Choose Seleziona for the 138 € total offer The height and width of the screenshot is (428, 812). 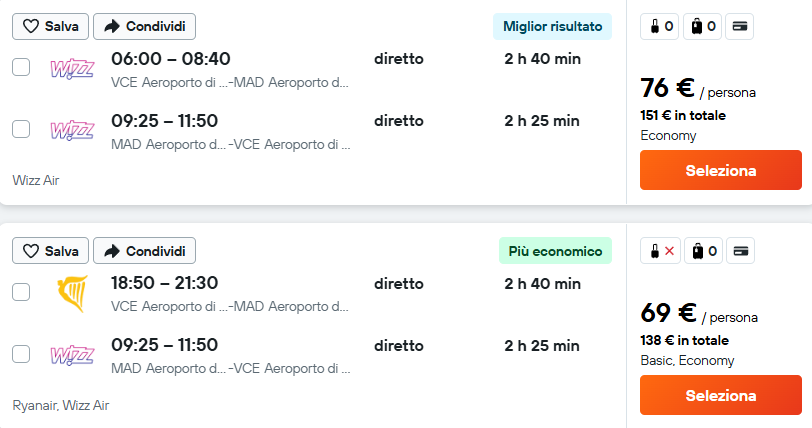pyautogui.click(x=721, y=395)
